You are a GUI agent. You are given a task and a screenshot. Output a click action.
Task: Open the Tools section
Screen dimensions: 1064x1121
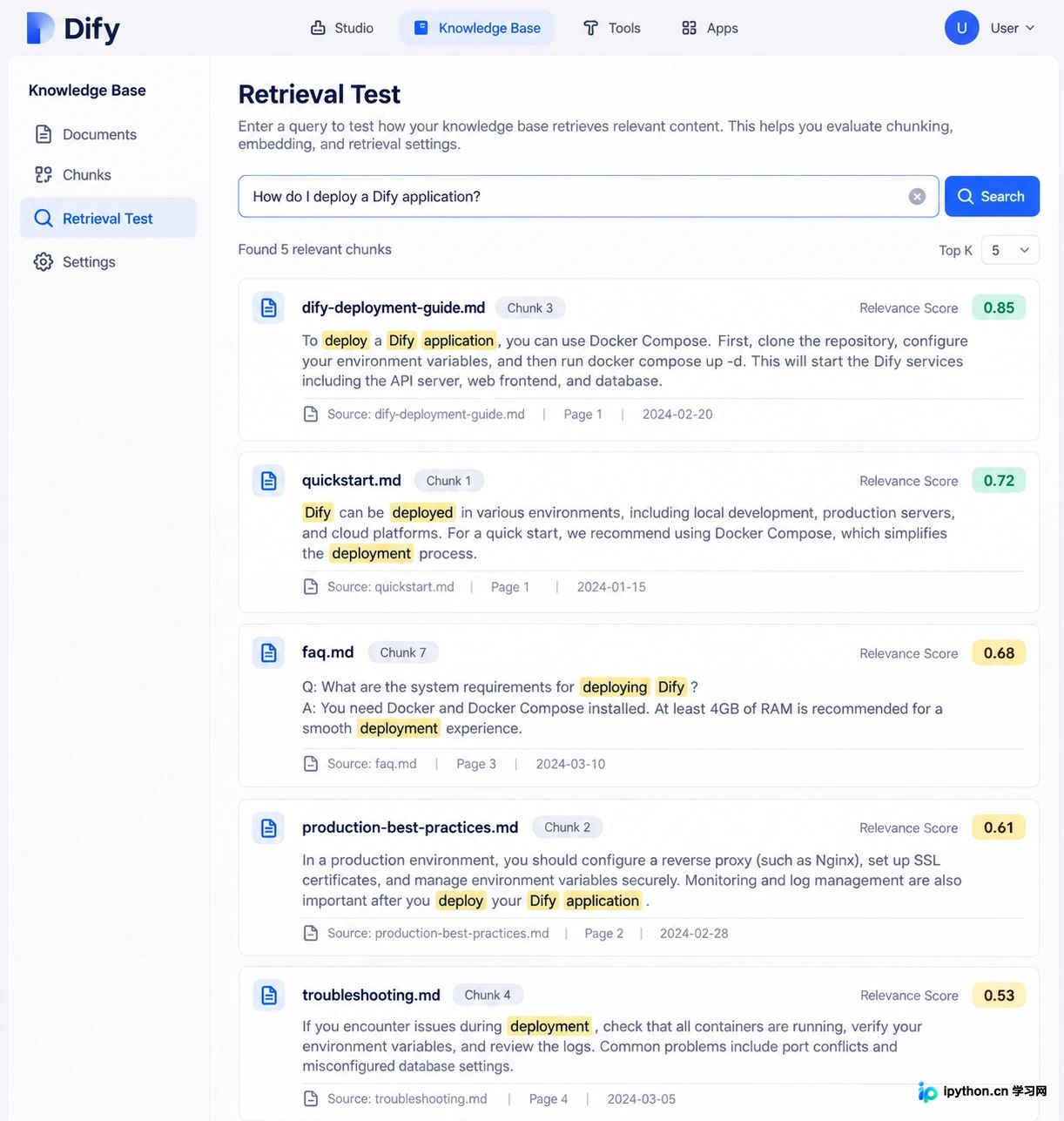pyautogui.click(x=612, y=28)
